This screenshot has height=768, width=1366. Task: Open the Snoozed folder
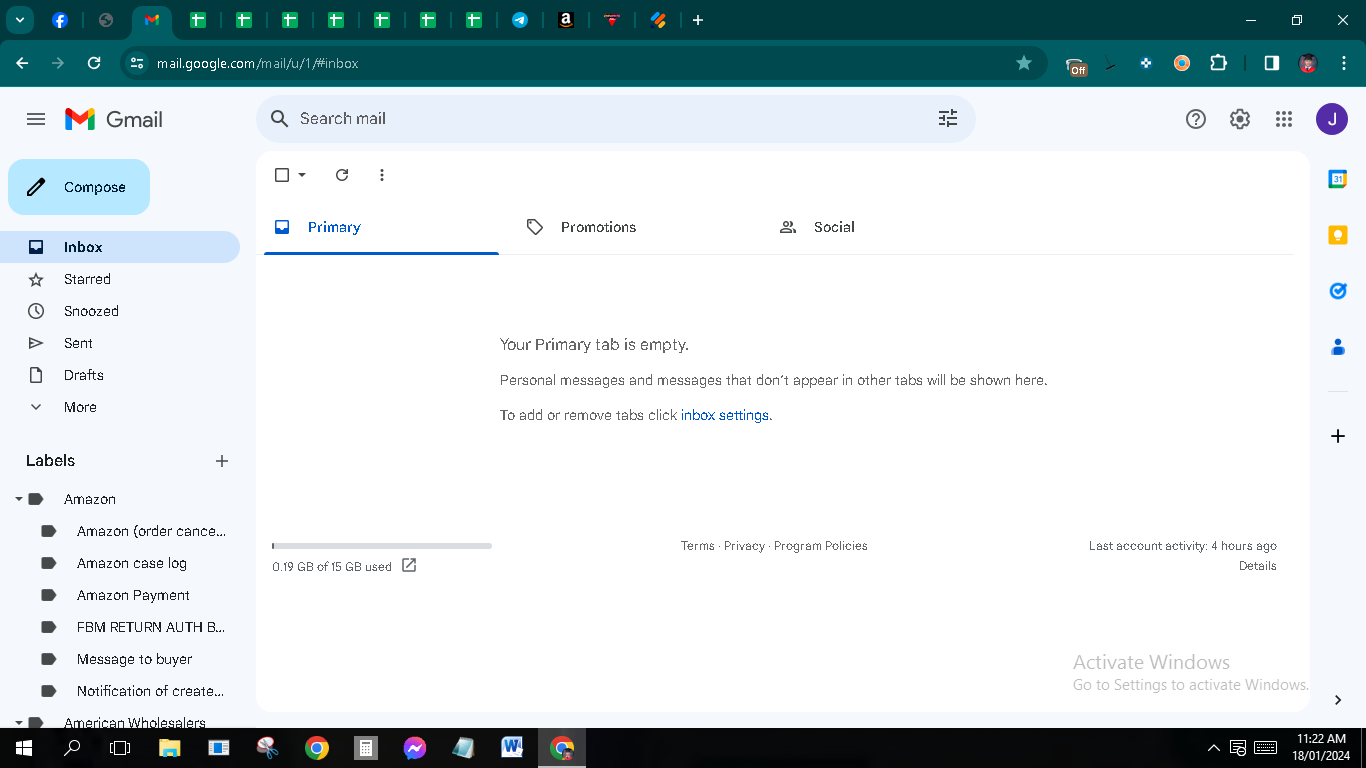(x=120, y=311)
